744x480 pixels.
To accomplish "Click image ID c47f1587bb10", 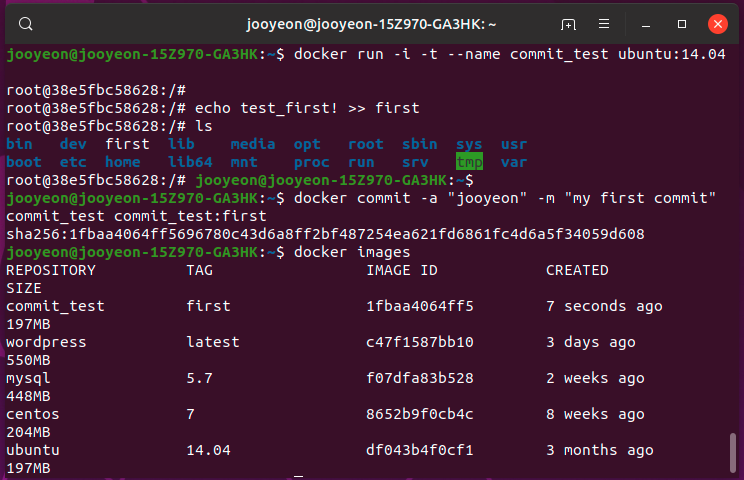I will pyautogui.click(x=419, y=342).
